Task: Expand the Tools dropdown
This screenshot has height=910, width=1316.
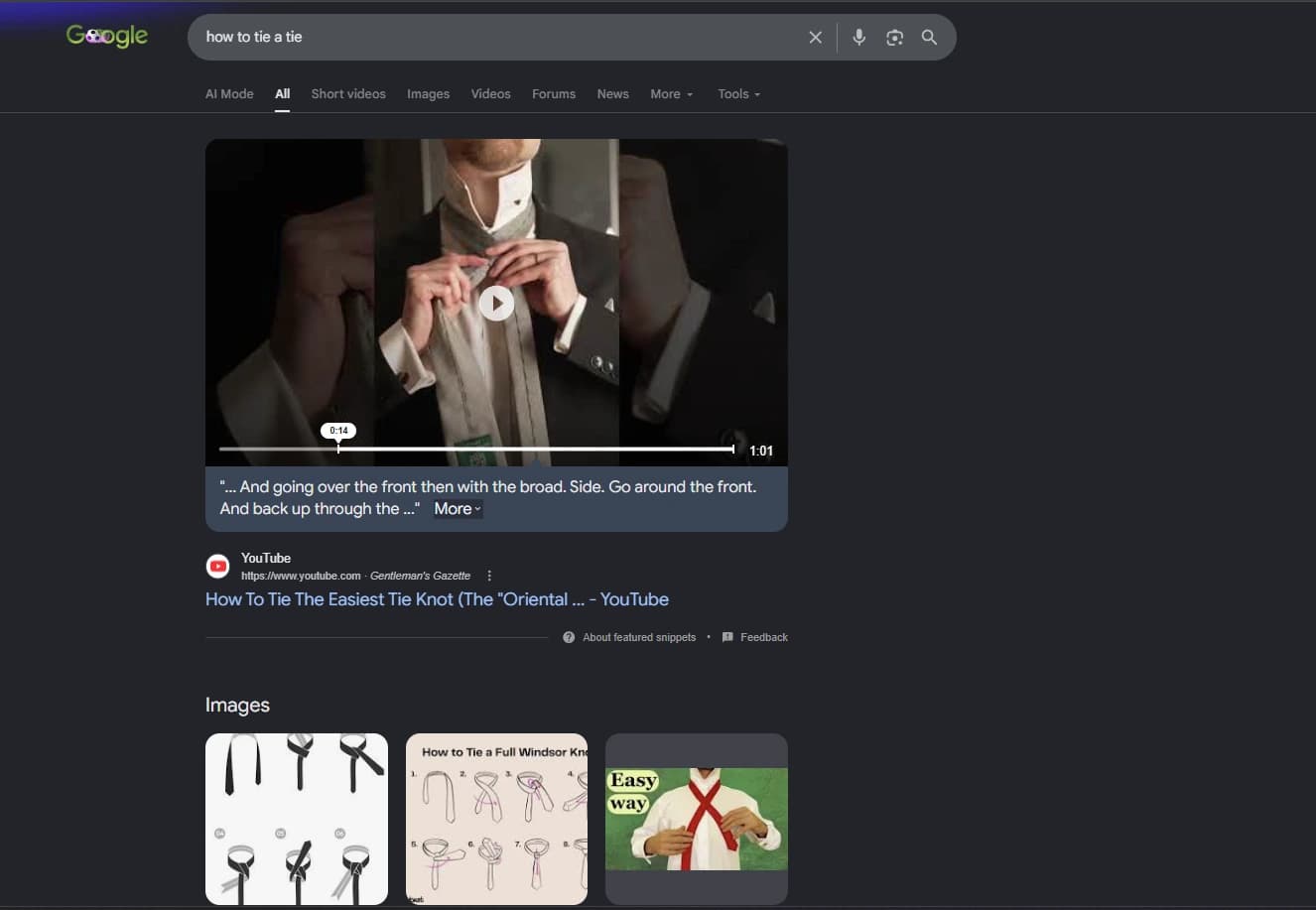Action: pyautogui.click(x=738, y=94)
